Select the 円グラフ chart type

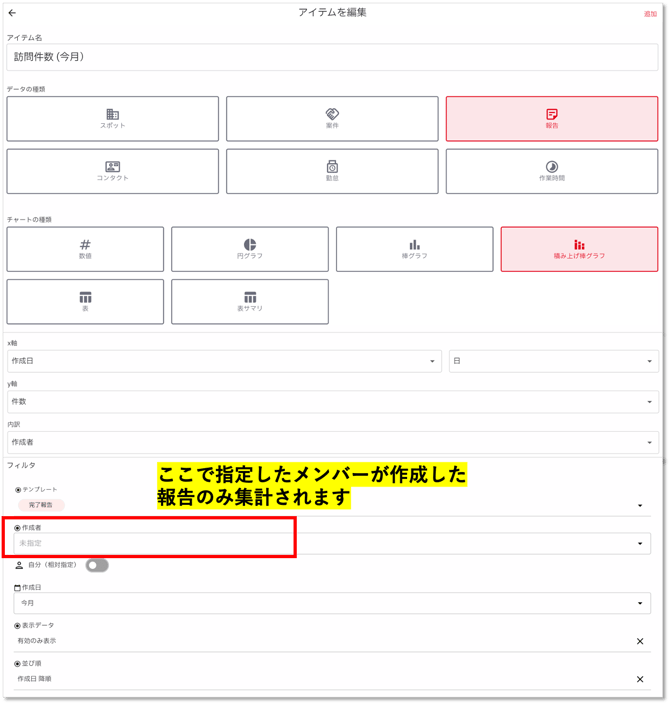click(x=249, y=249)
